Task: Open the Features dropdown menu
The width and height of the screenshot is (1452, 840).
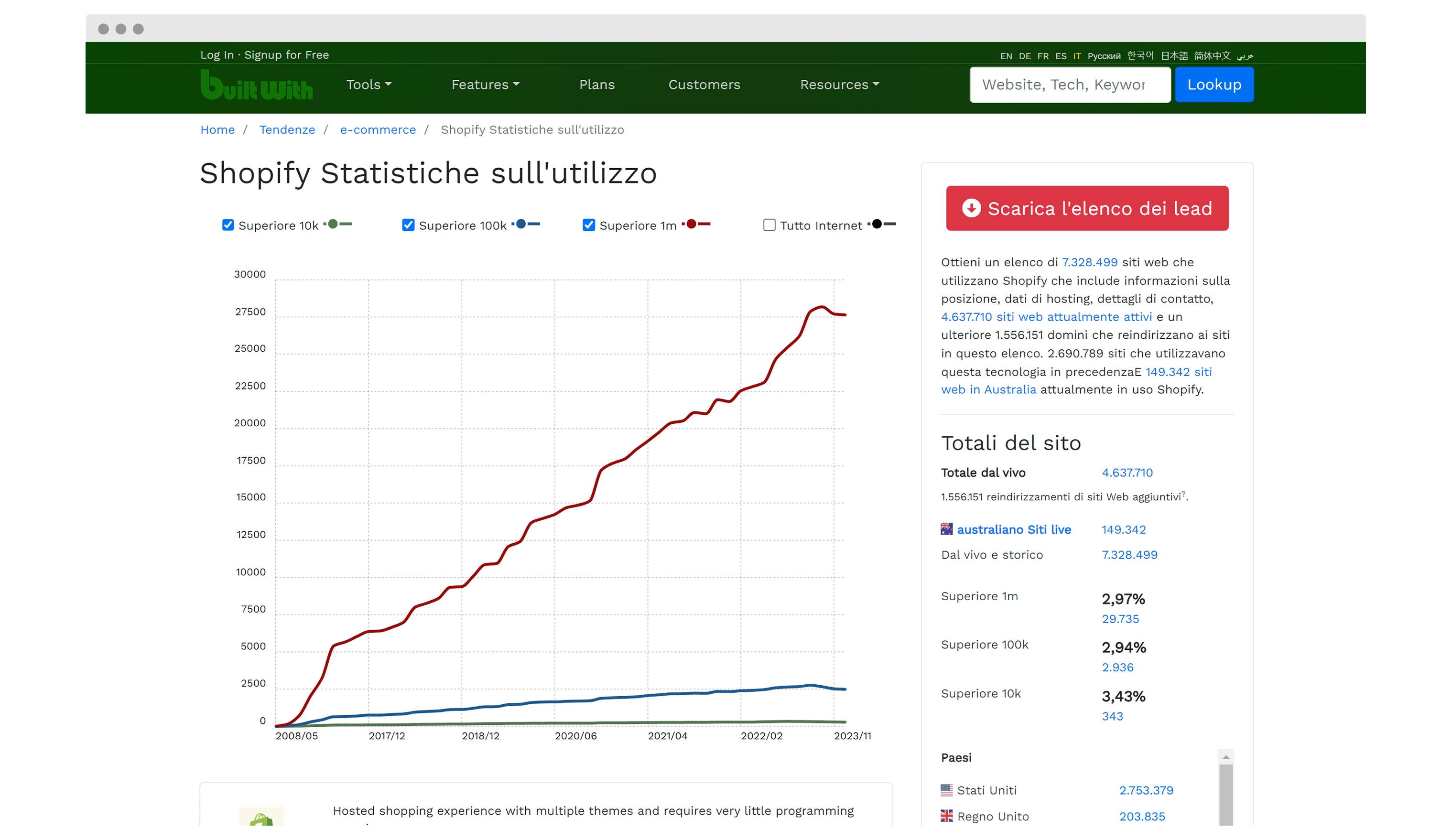Action: (485, 85)
